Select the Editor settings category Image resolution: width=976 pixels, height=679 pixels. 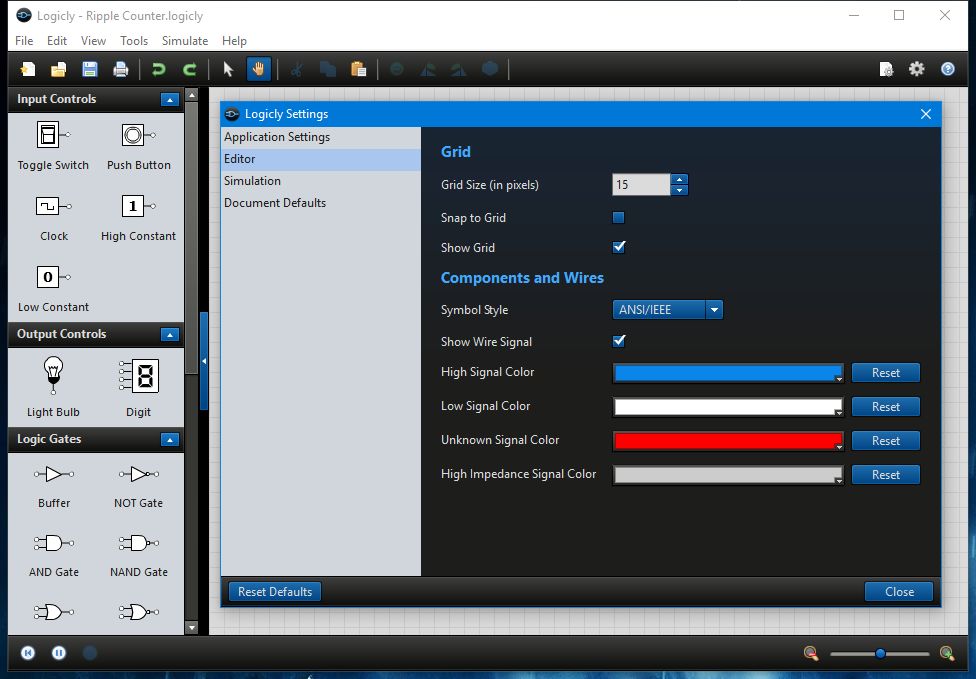pyautogui.click(x=321, y=159)
